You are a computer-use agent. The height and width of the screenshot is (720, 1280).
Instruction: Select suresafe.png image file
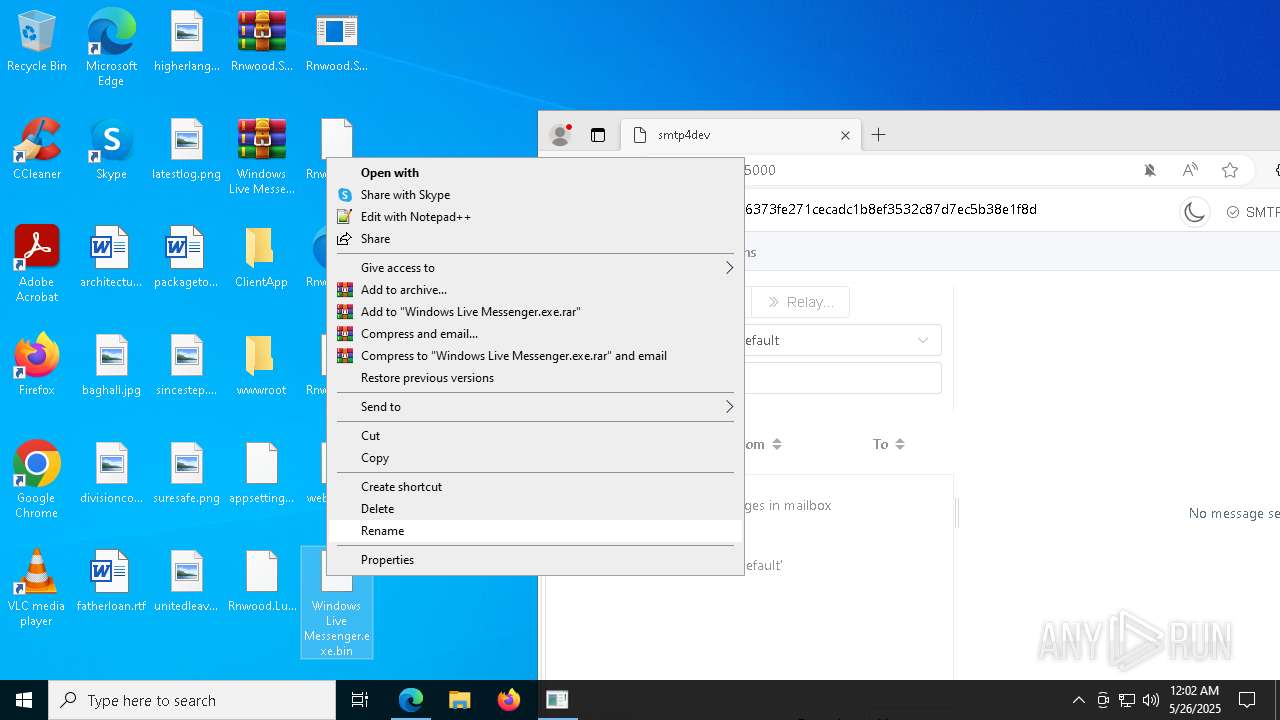tap(187, 474)
